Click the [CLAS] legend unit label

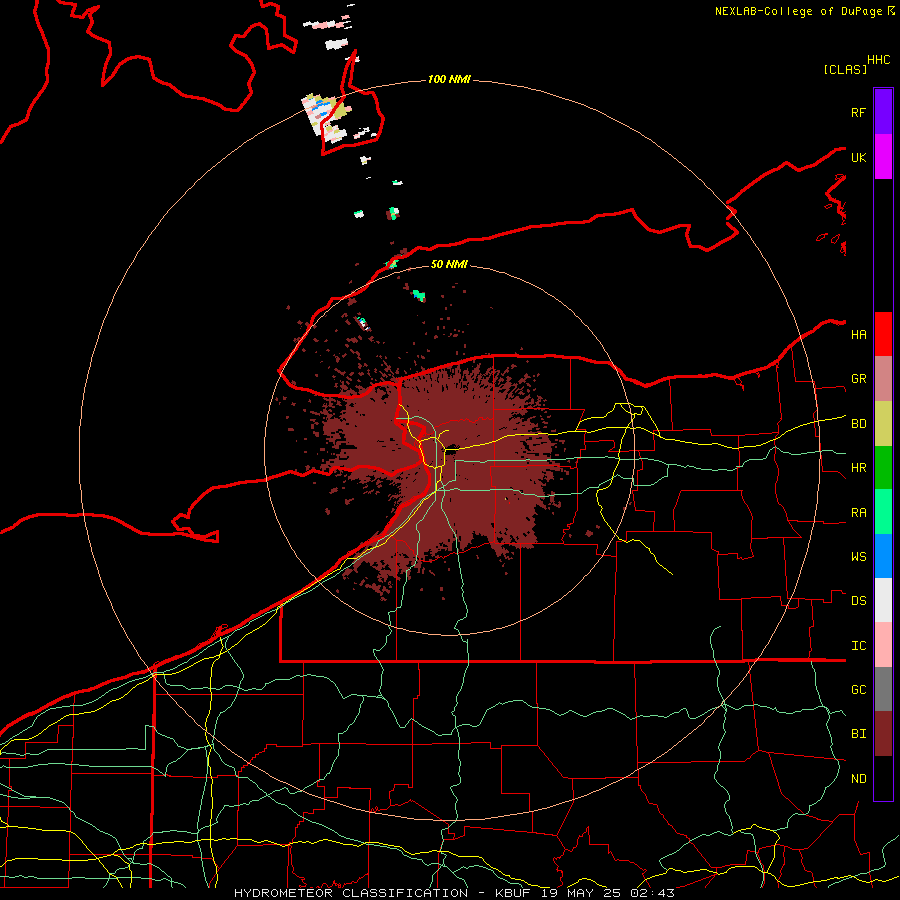click(845, 69)
